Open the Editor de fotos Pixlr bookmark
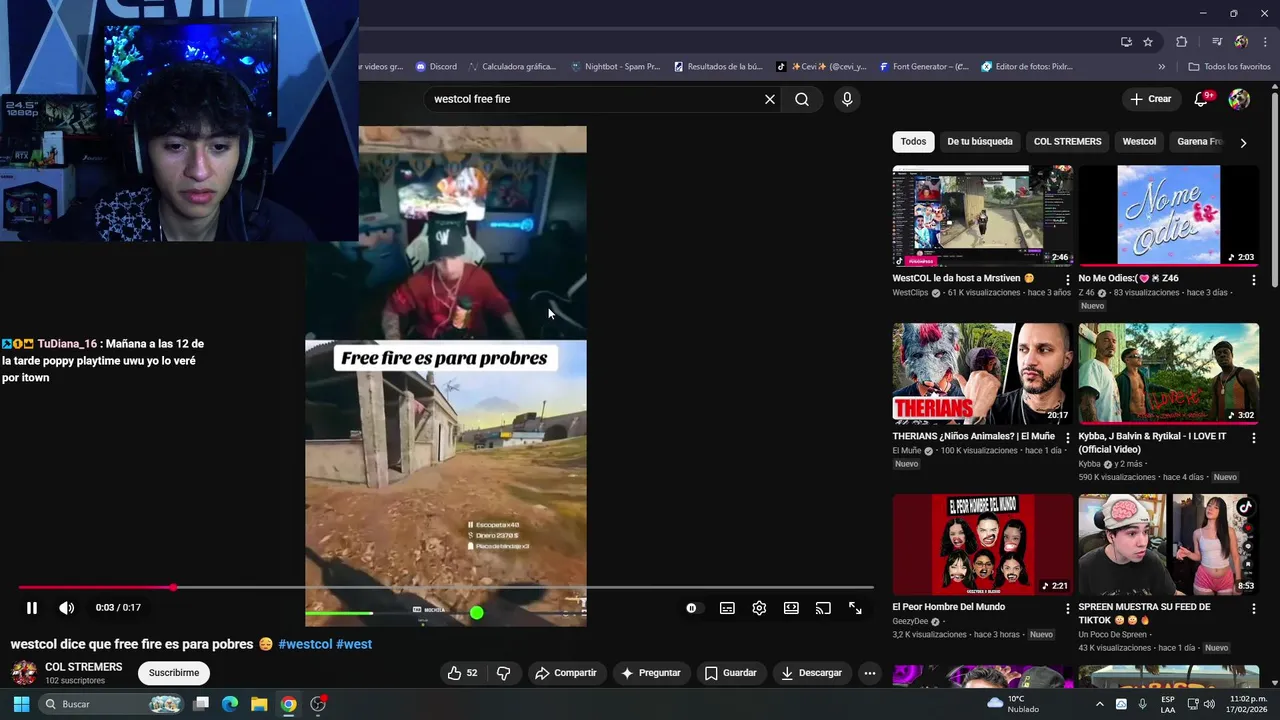The height and width of the screenshot is (720, 1280). [1027, 67]
